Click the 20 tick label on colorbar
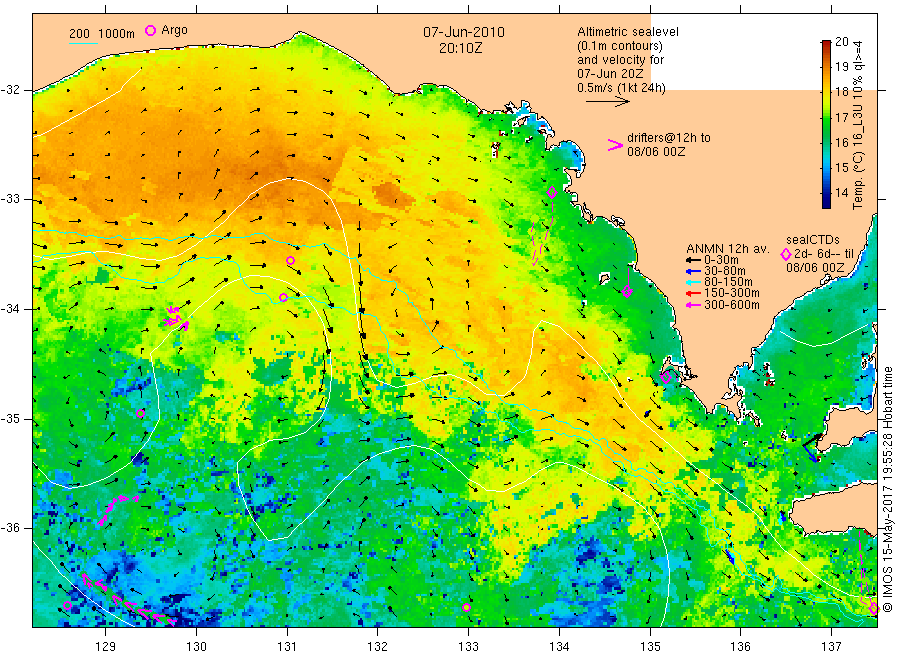The image size is (900, 660). (842, 41)
